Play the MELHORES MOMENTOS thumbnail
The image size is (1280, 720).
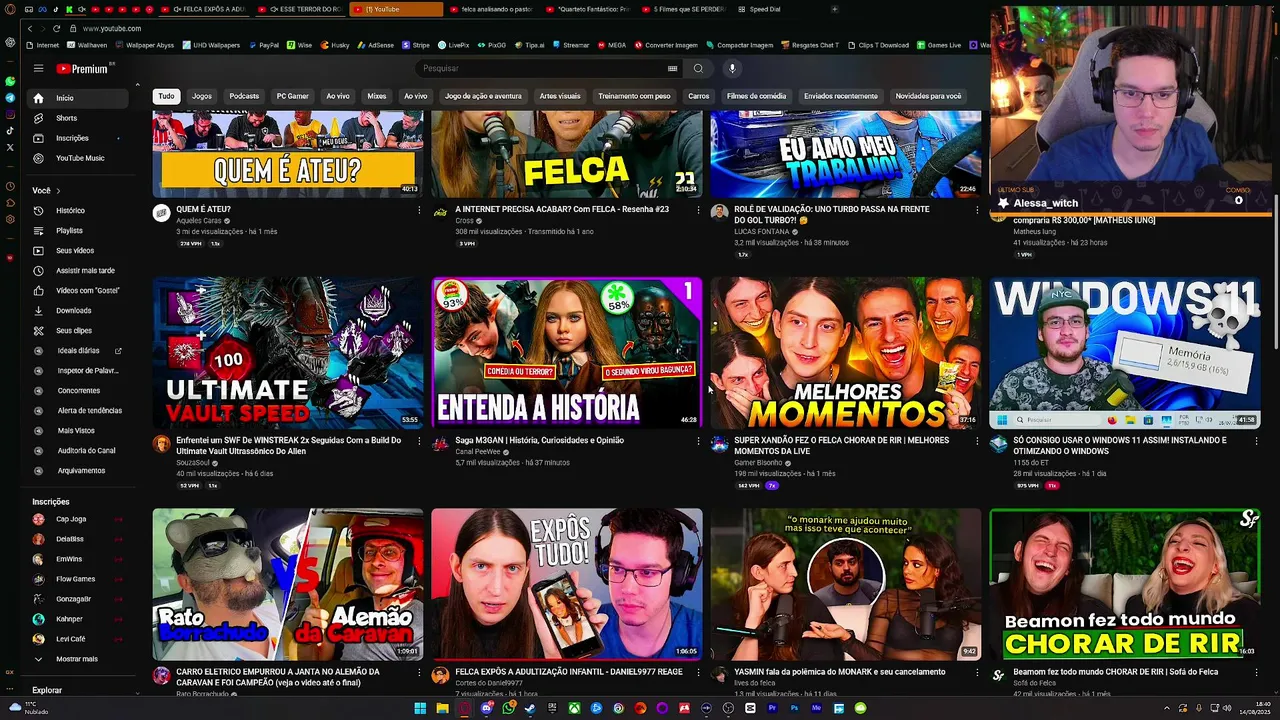tap(846, 353)
